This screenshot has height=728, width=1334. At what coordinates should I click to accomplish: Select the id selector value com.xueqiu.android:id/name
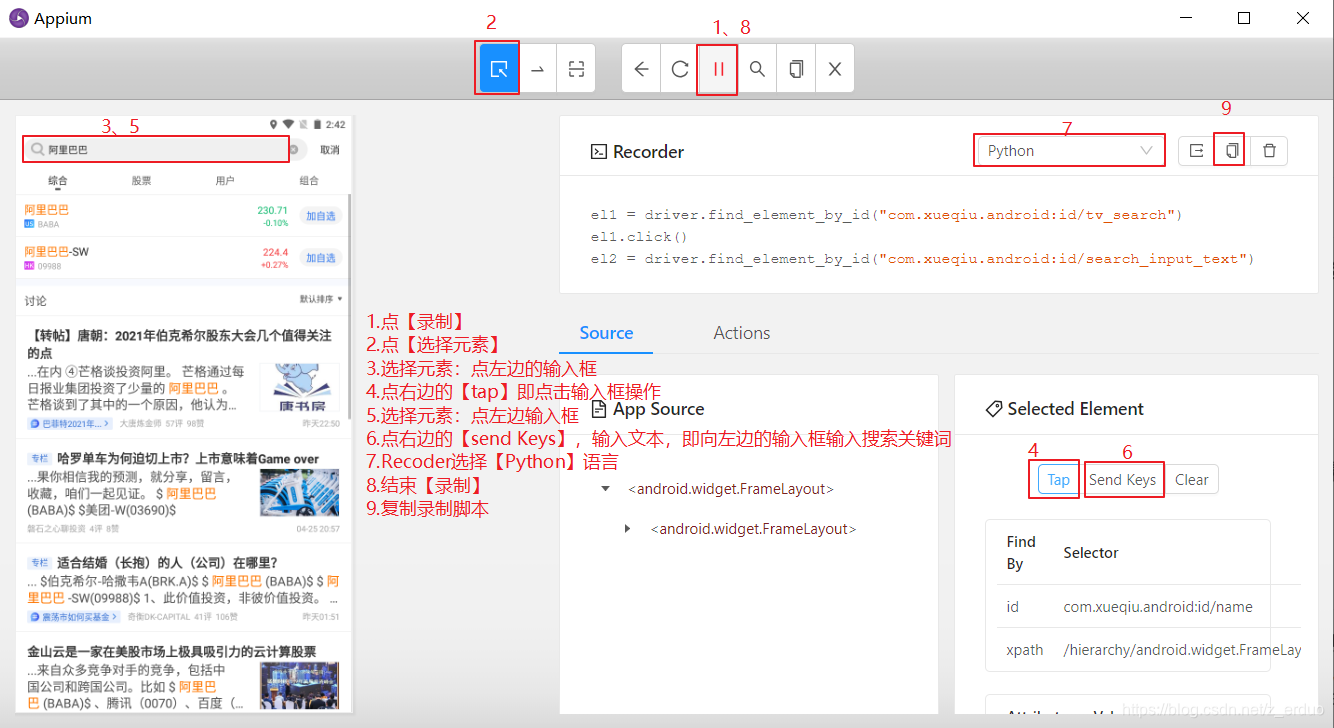pos(1158,606)
